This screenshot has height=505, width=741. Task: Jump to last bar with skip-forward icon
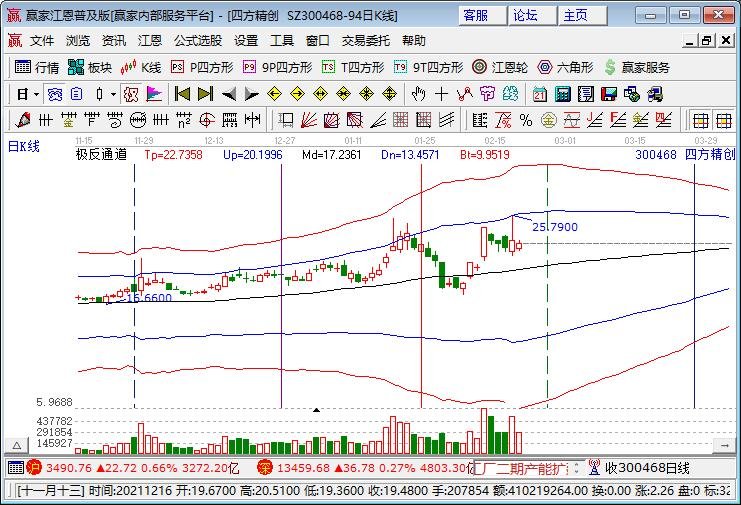205,94
